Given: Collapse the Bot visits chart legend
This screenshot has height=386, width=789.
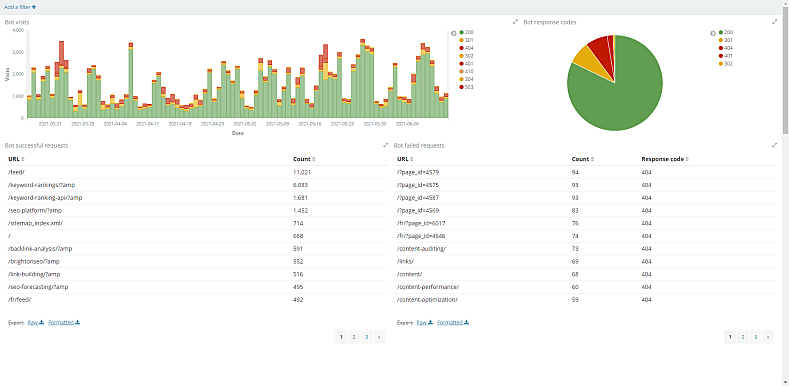Looking at the screenshot, I should pos(453,33).
